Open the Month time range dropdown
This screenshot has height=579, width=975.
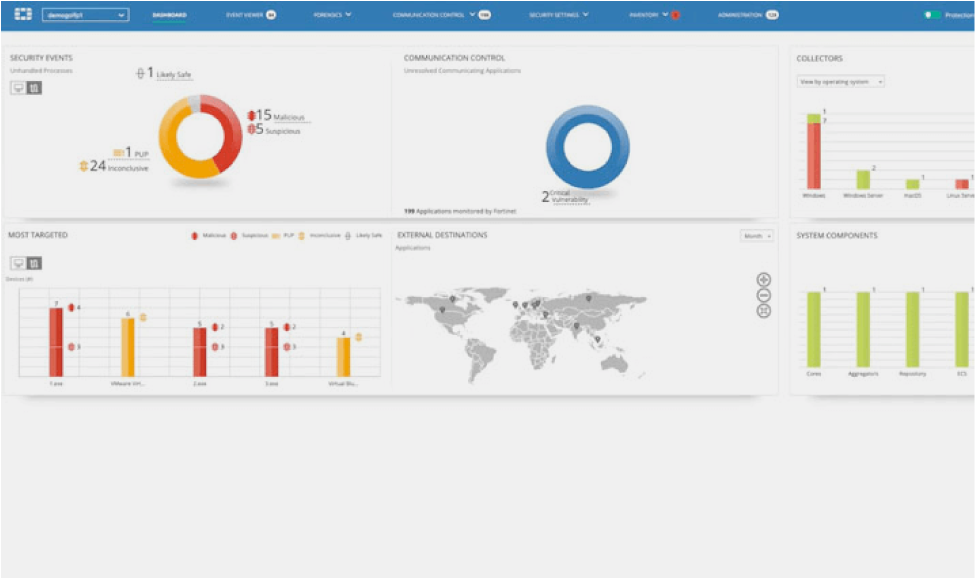(x=757, y=236)
